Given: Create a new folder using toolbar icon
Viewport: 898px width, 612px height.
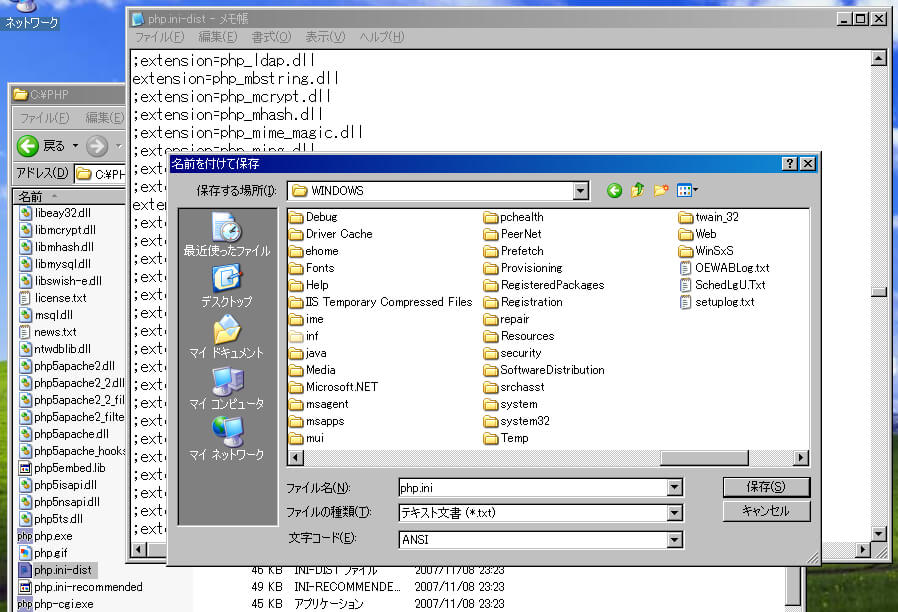Looking at the screenshot, I should 661,190.
